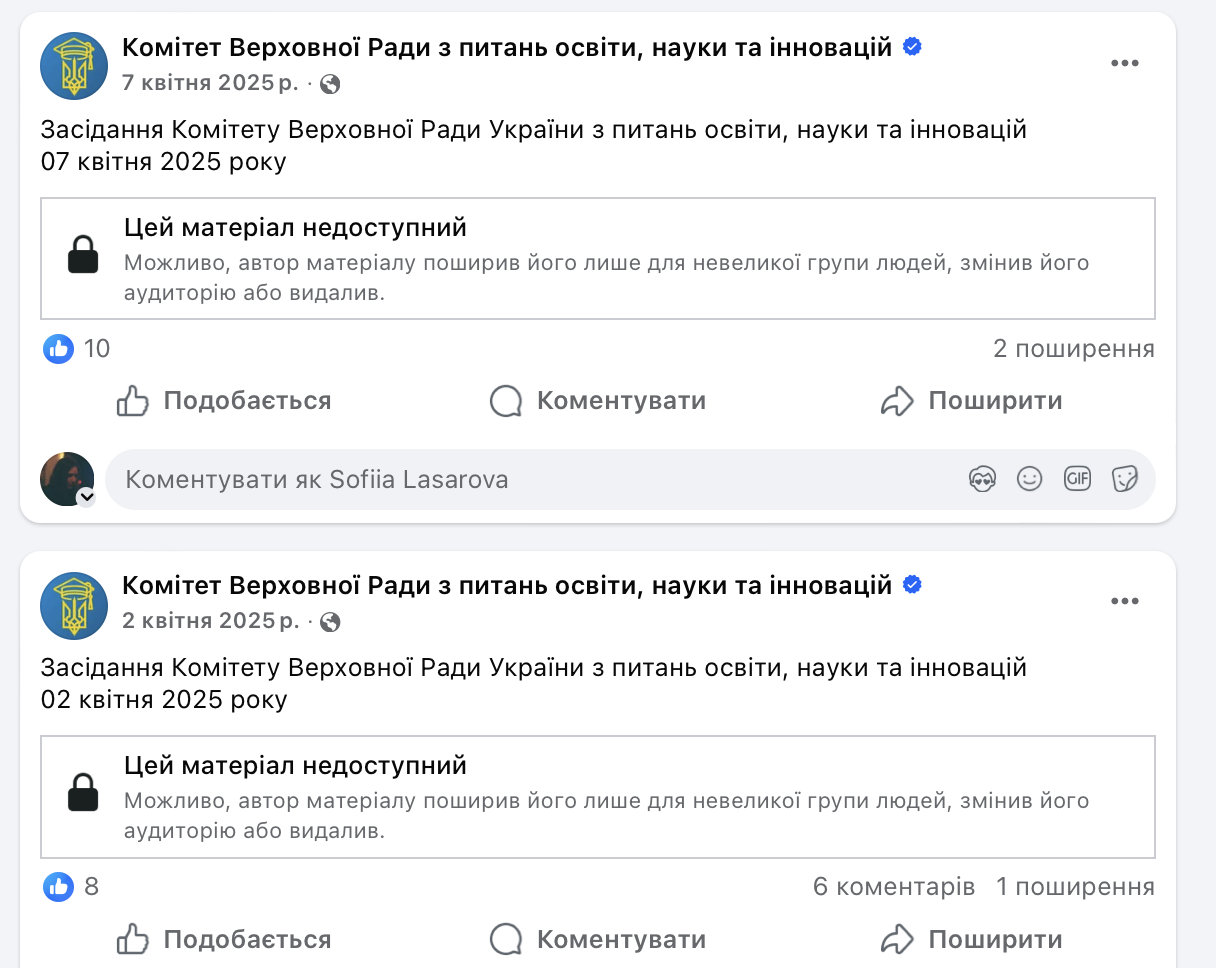Click the avatar sticker icon in comment box
This screenshot has width=1216, height=968.
tap(983, 479)
